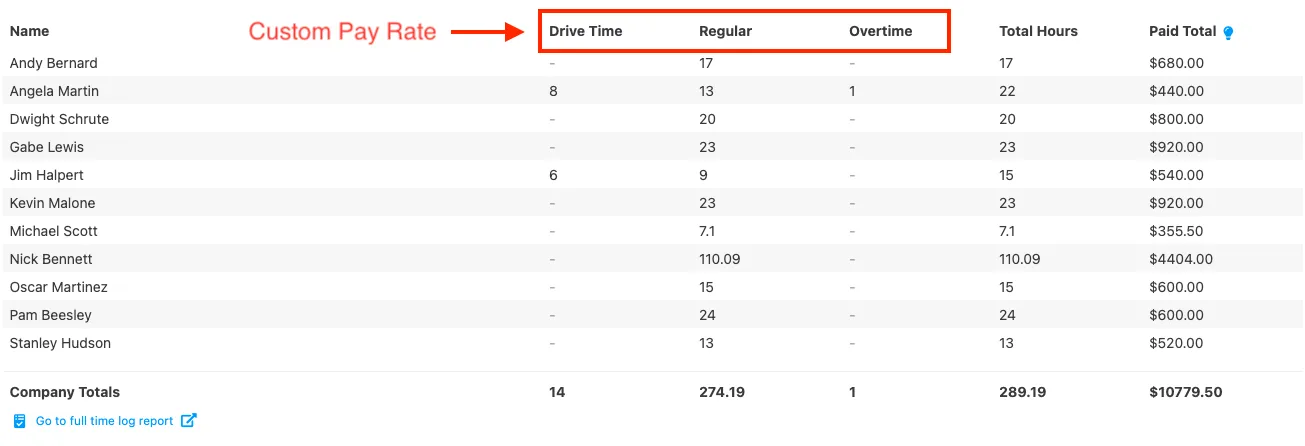
Task: Sort by the Name column header
Action: 29,31
